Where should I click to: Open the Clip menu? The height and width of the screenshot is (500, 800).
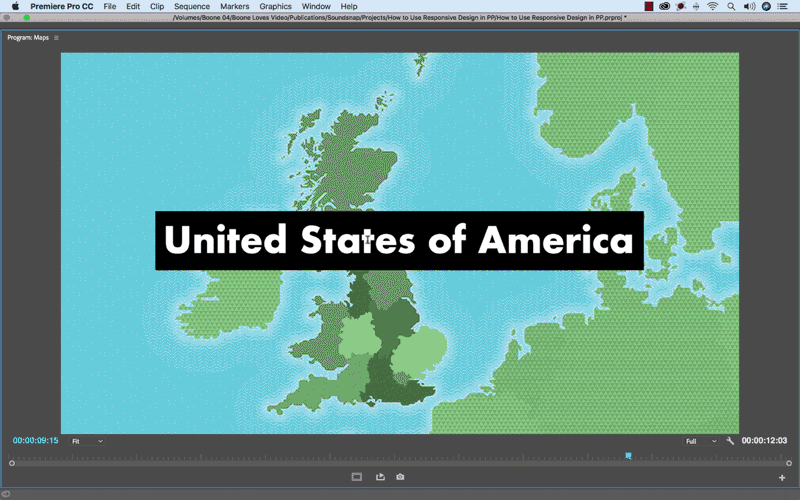tap(157, 6)
